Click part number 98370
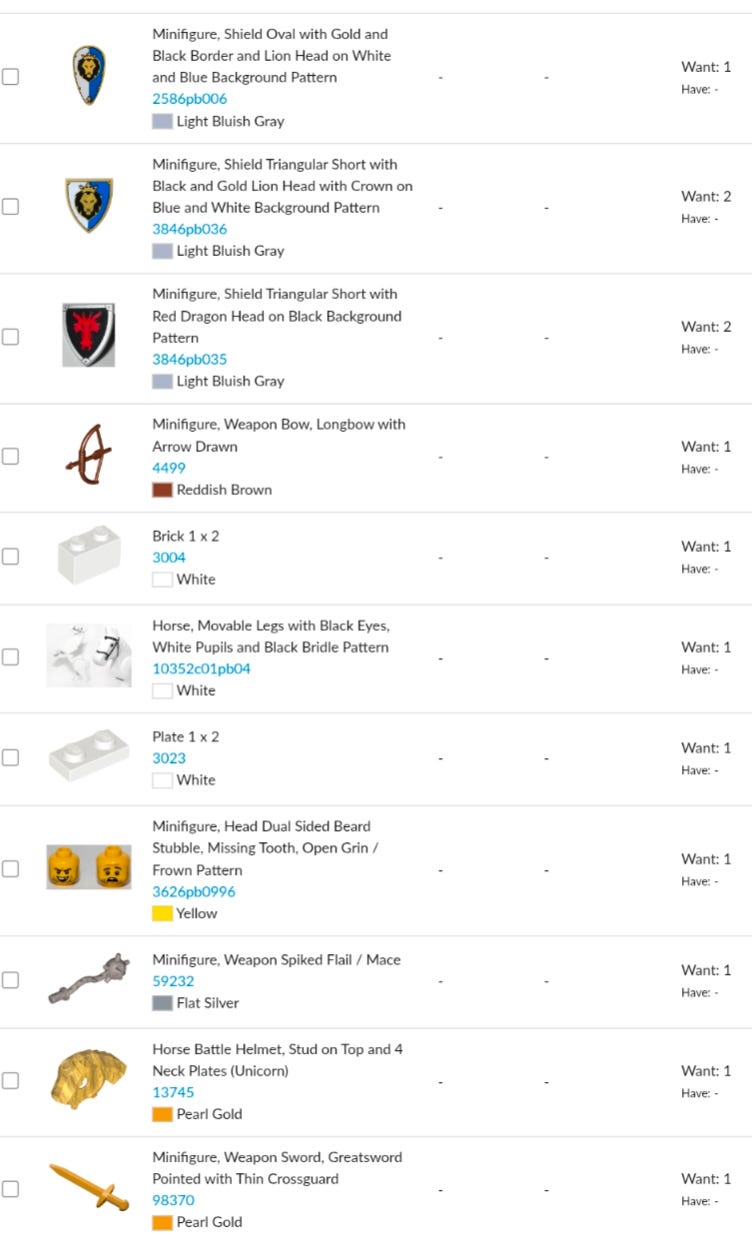Screen dimensions: 752x1239 tap(173, 1200)
